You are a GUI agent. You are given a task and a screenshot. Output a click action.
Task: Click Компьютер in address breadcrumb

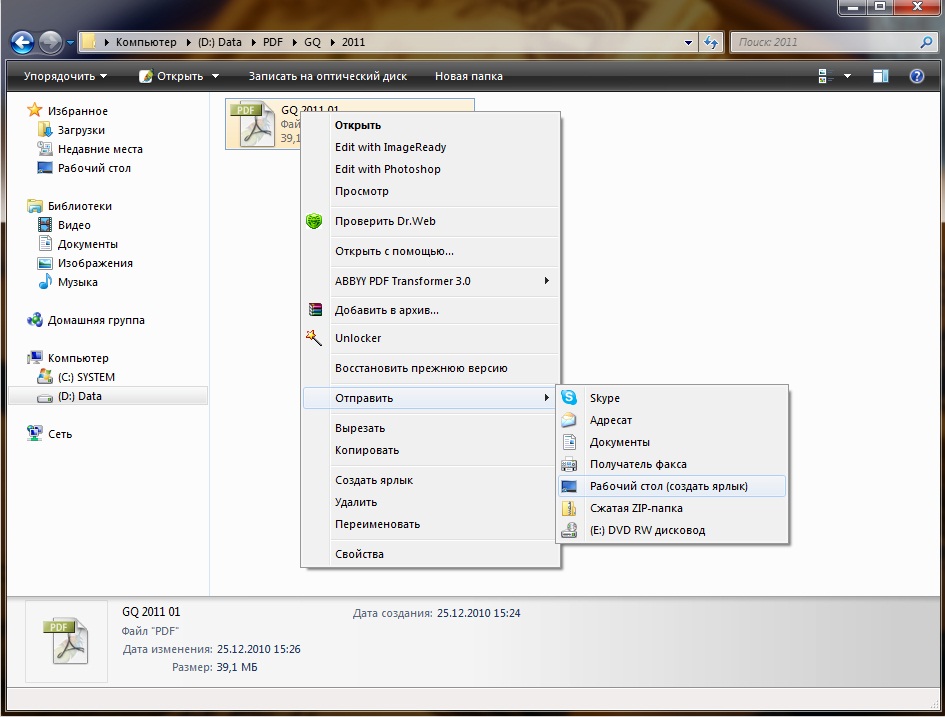[146, 42]
